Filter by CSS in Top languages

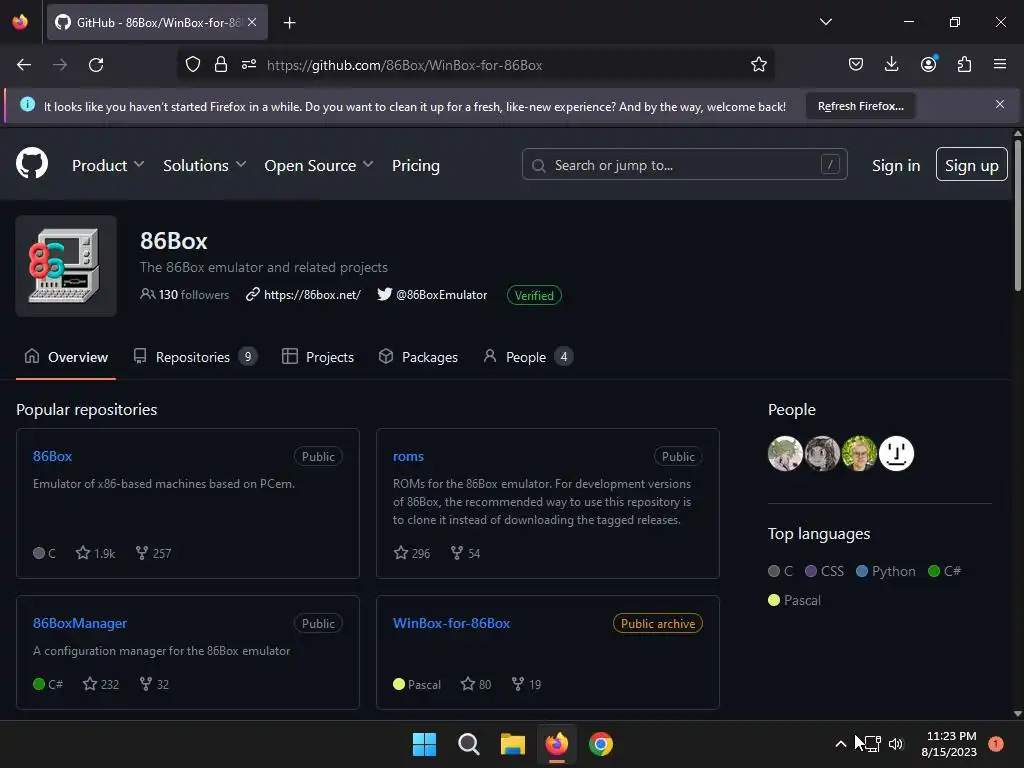[824, 571]
